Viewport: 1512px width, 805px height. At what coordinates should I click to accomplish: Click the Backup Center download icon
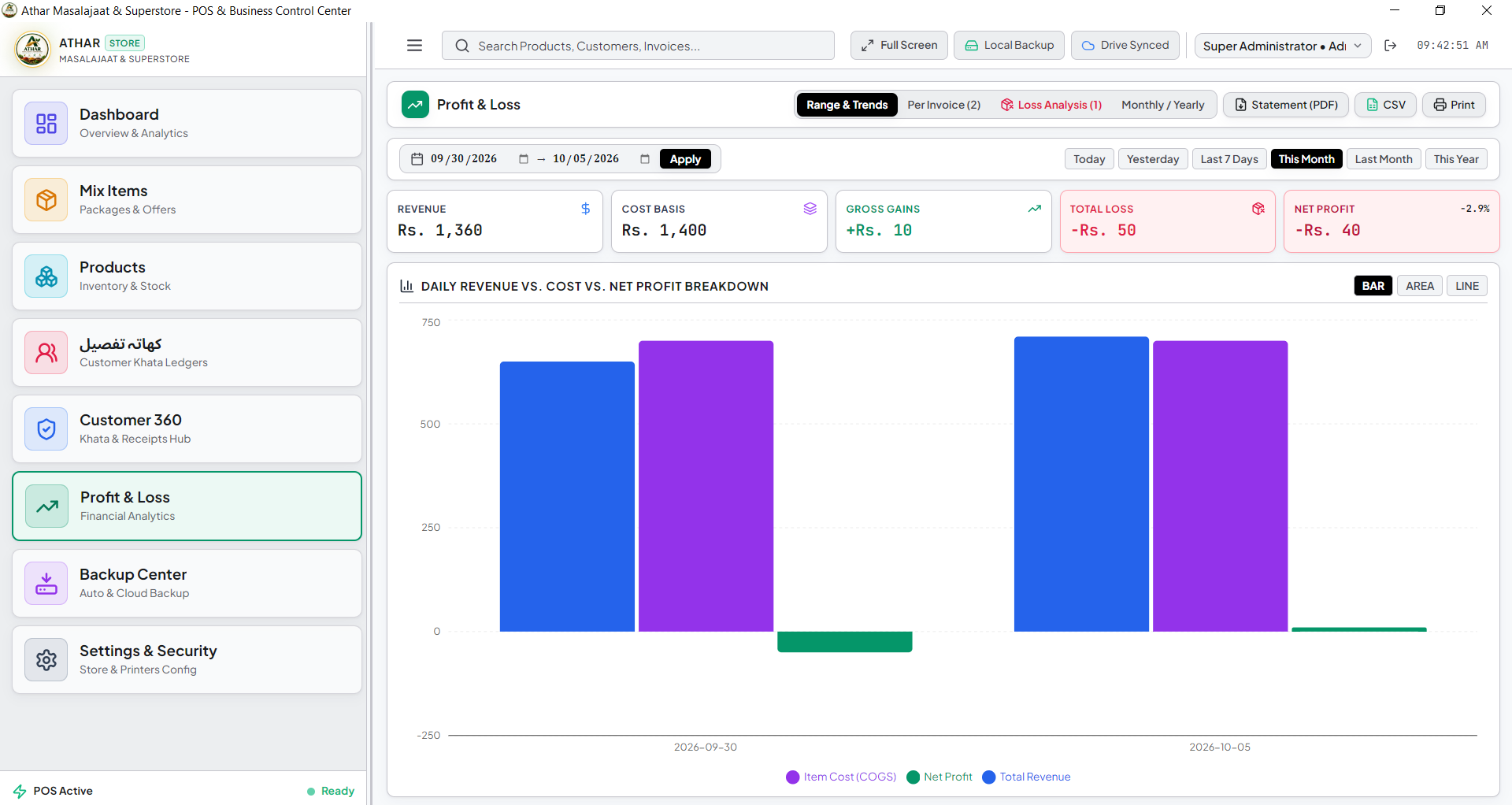[x=46, y=584]
